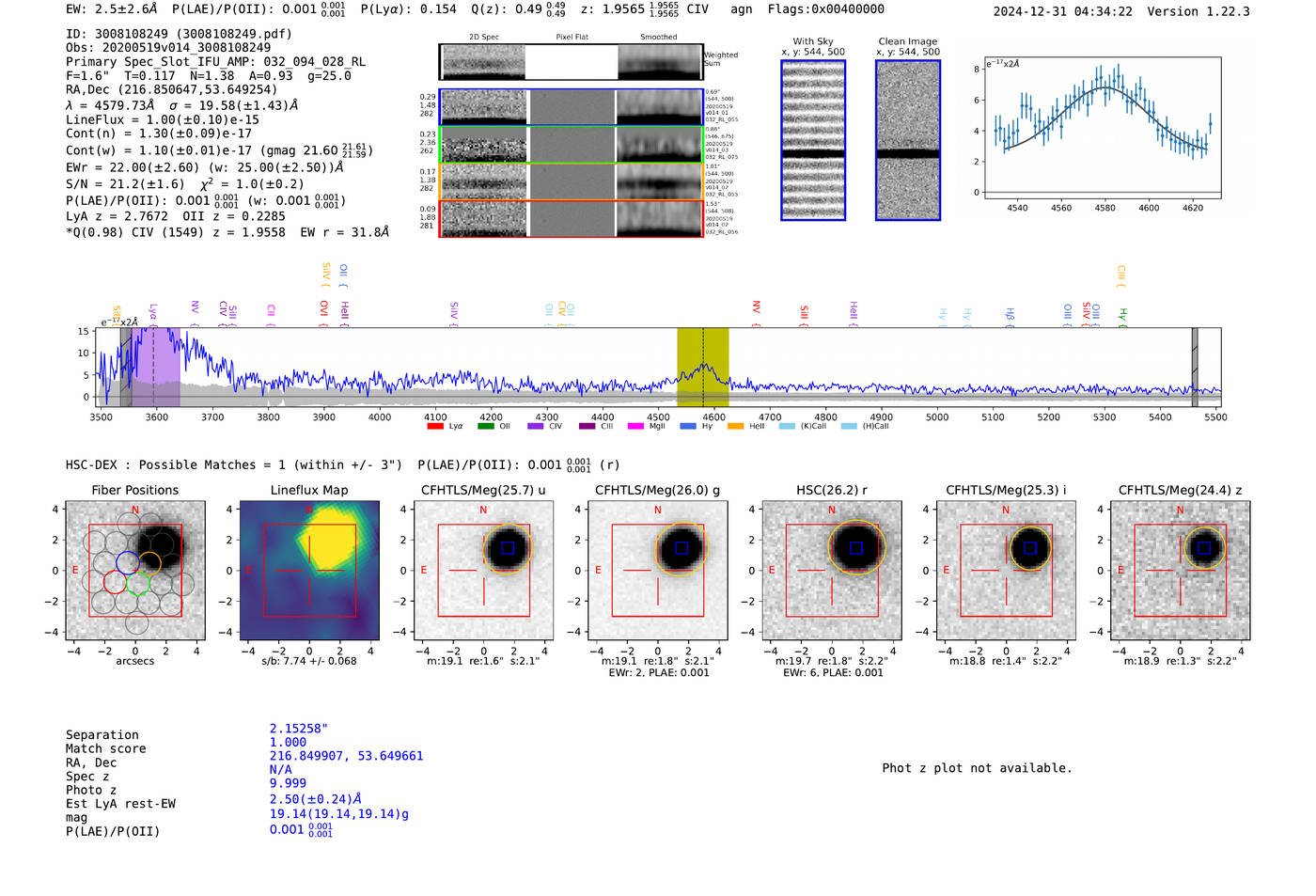This screenshot has width=1316, height=896.
Task: Open the Lineflux Map panel
Action: pos(309,570)
